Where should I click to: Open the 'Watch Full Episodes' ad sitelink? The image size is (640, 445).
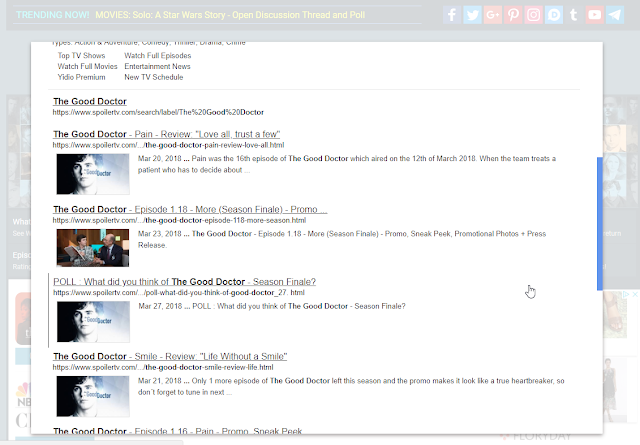click(x=158, y=56)
